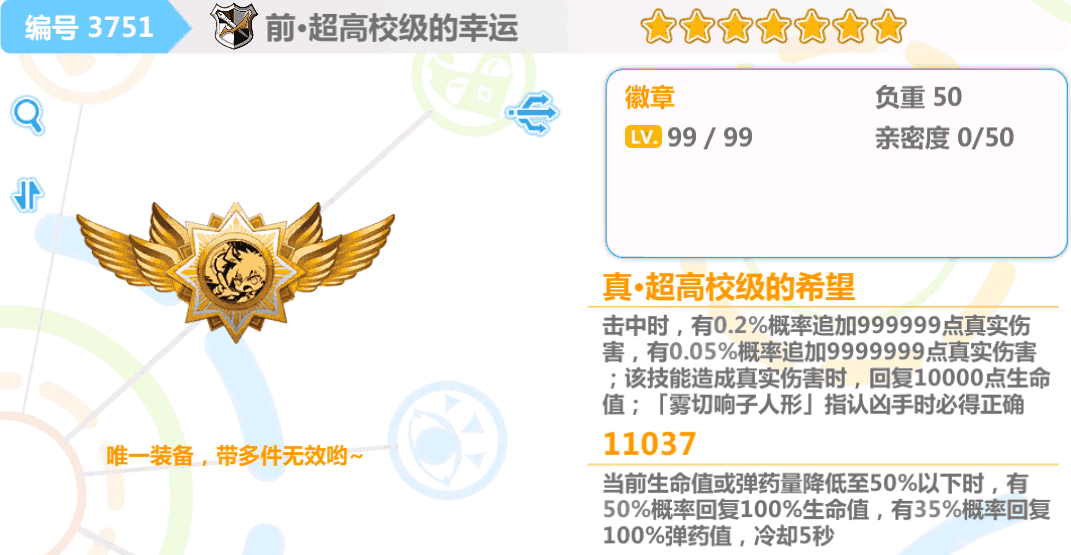
Task: Click the orange LV. level badge
Action: click(x=643, y=137)
